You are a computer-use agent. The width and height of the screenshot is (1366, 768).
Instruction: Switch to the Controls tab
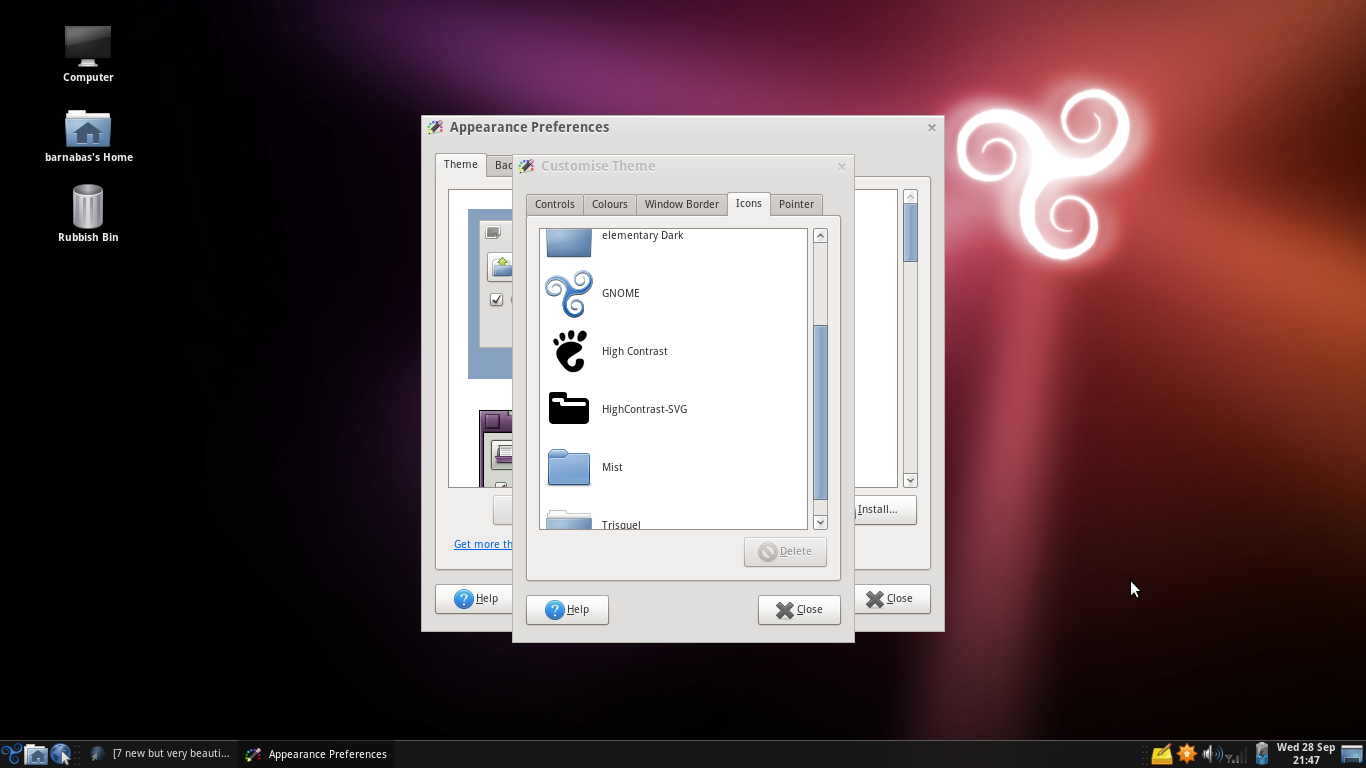click(554, 204)
